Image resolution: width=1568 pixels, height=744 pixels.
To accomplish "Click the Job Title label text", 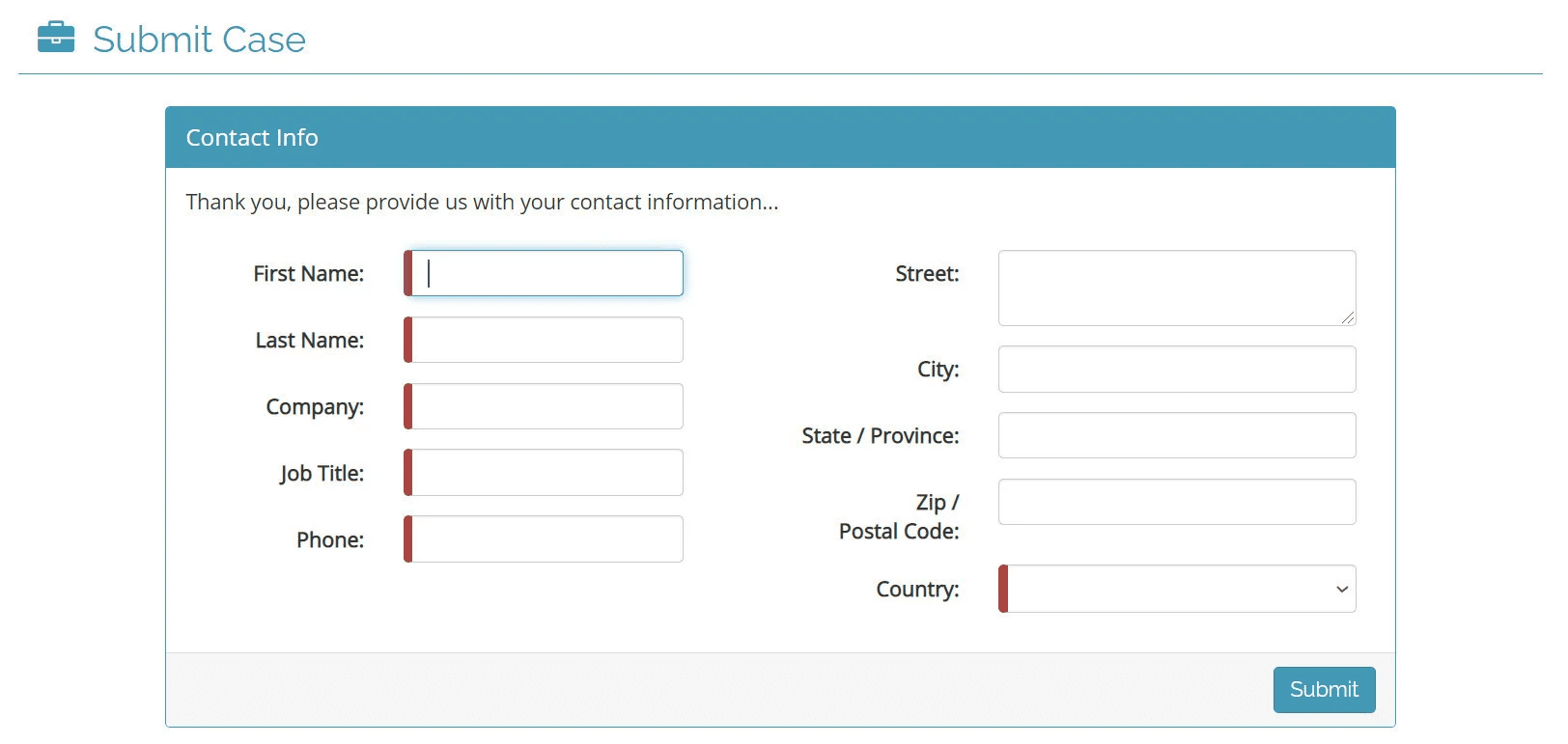I will click(x=322, y=474).
